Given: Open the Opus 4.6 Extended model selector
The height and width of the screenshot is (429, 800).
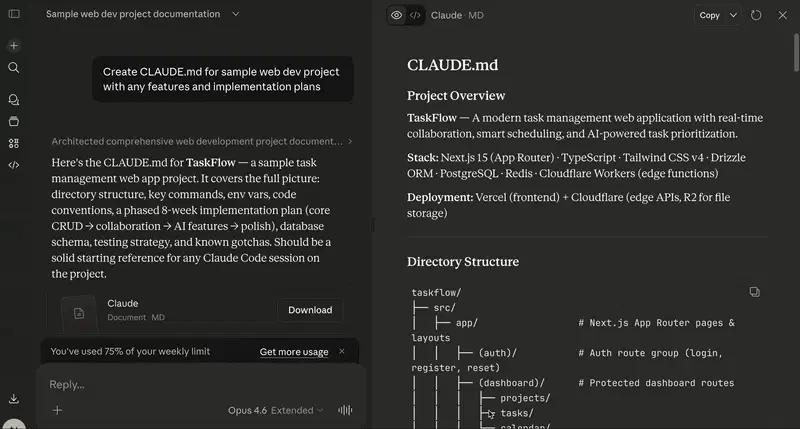Looking at the screenshot, I should coord(275,410).
